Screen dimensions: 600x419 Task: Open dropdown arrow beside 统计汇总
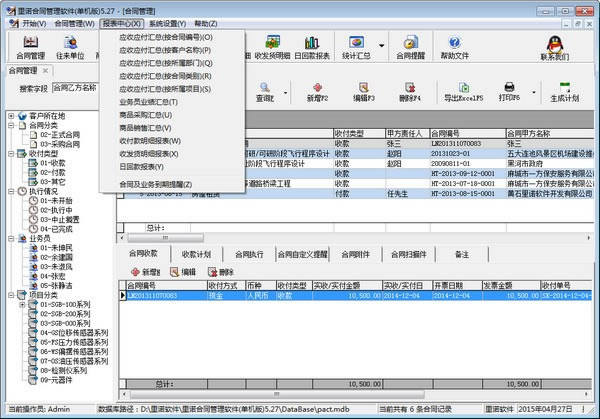[x=381, y=45]
